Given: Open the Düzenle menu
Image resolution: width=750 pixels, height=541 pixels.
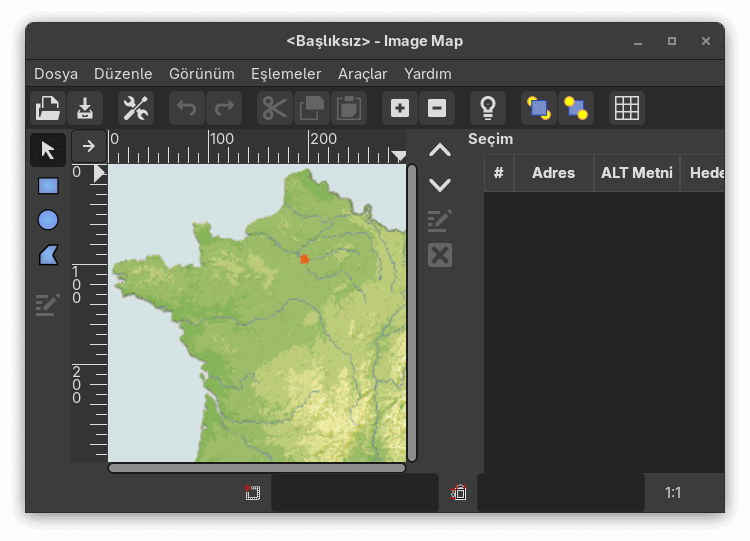Looking at the screenshot, I should [123, 74].
